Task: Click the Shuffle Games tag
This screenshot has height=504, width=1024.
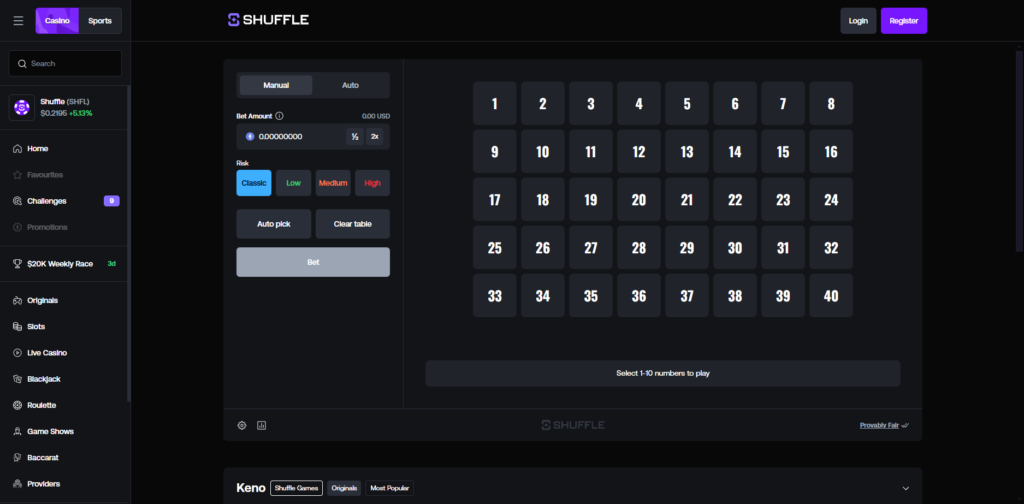Action: click(x=296, y=488)
